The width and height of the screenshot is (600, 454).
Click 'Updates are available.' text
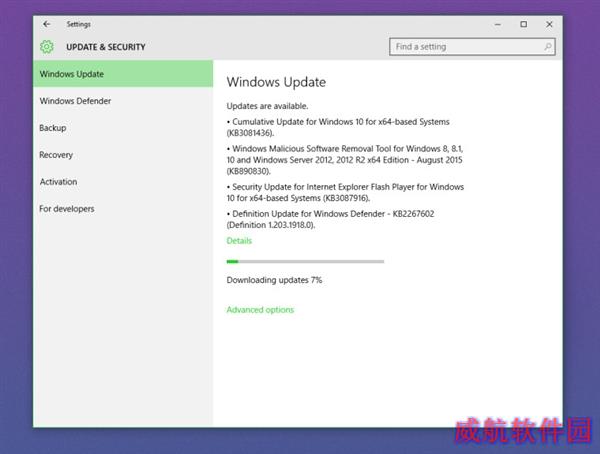(267, 106)
